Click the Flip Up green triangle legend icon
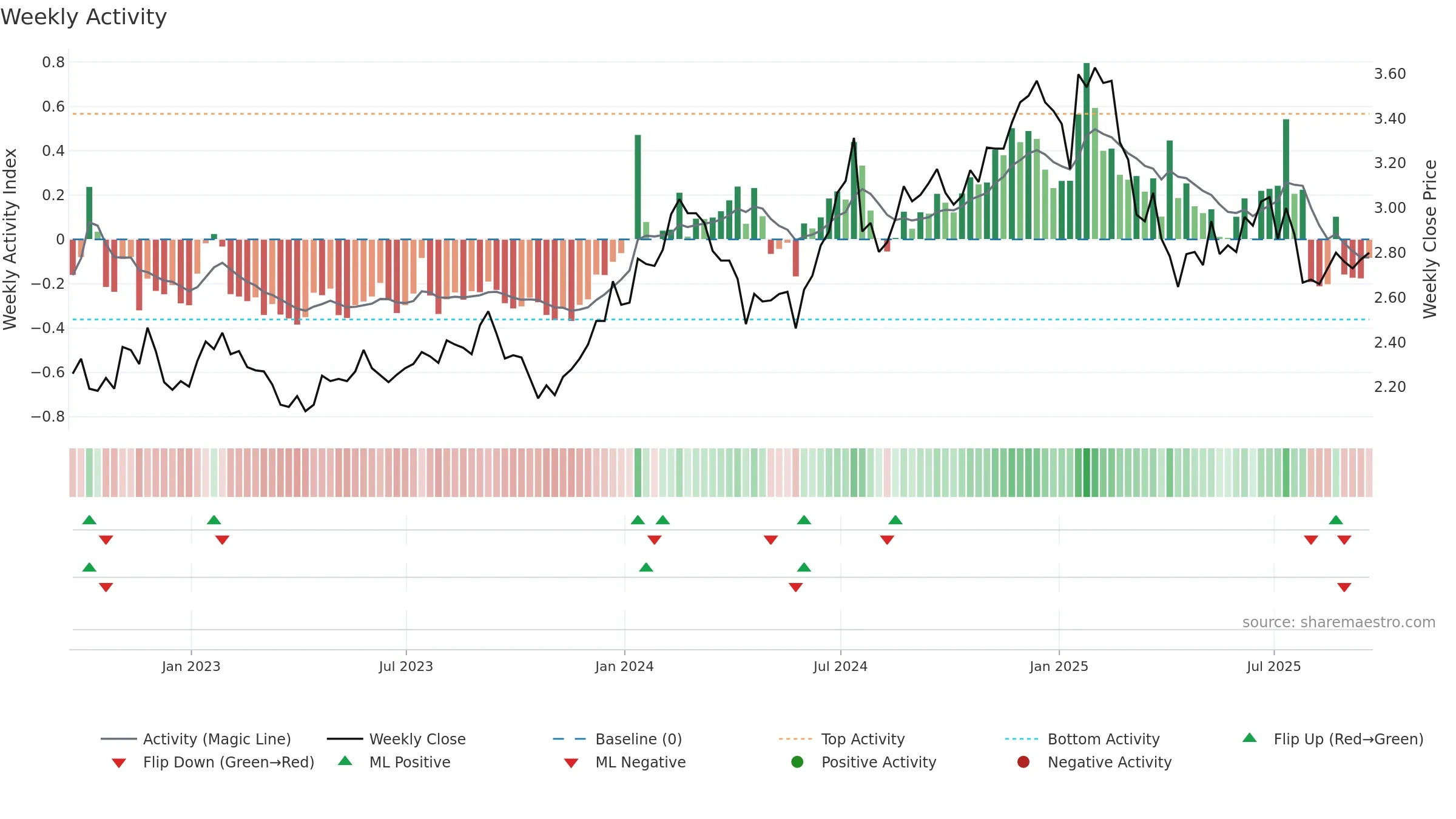The width and height of the screenshot is (1456, 819). click(x=1250, y=738)
